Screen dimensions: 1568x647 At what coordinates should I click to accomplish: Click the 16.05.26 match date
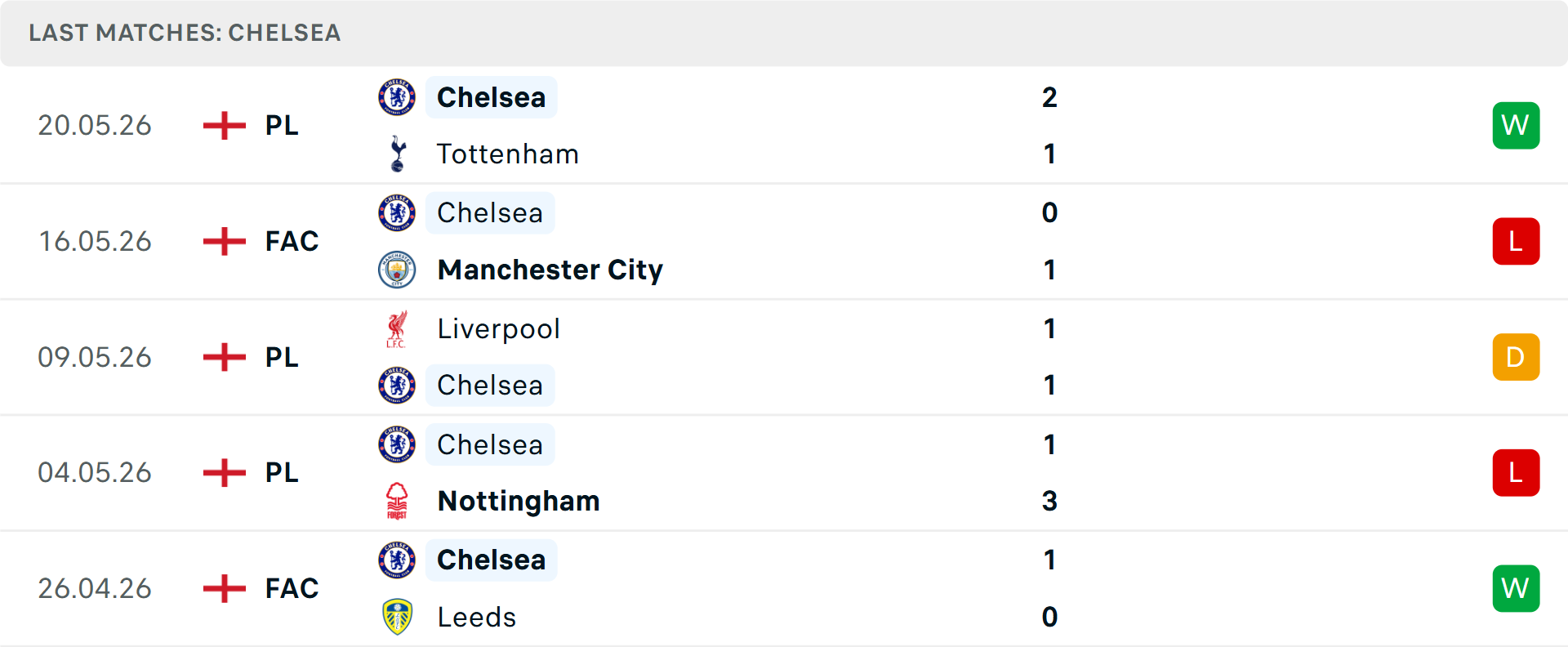(95, 242)
